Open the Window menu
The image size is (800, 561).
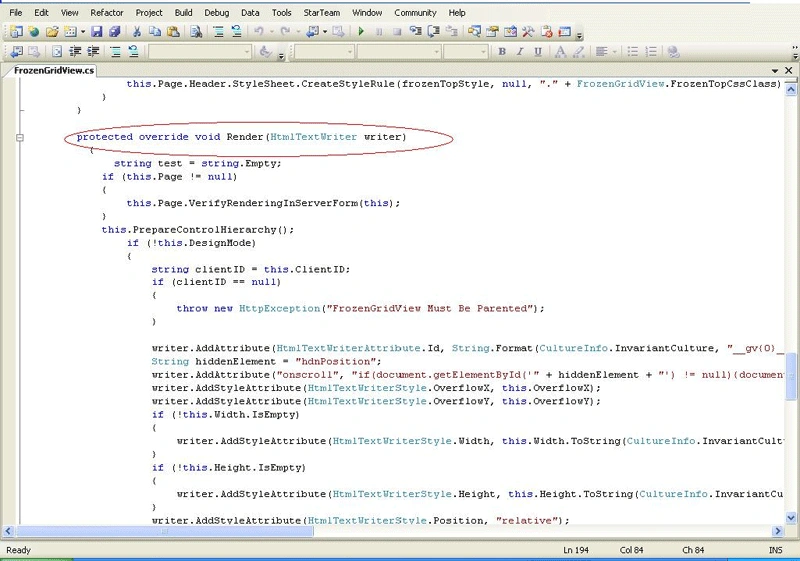[x=367, y=13]
